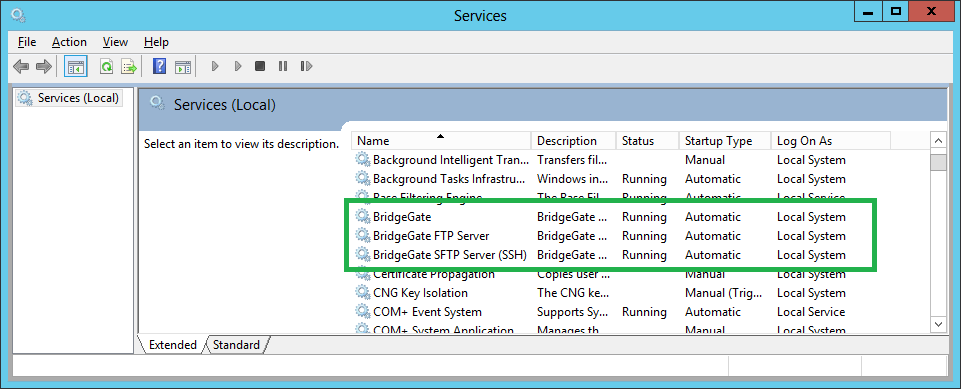Sort by the Startup Type column header
The image size is (961, 389).
[x=725, y=141]
